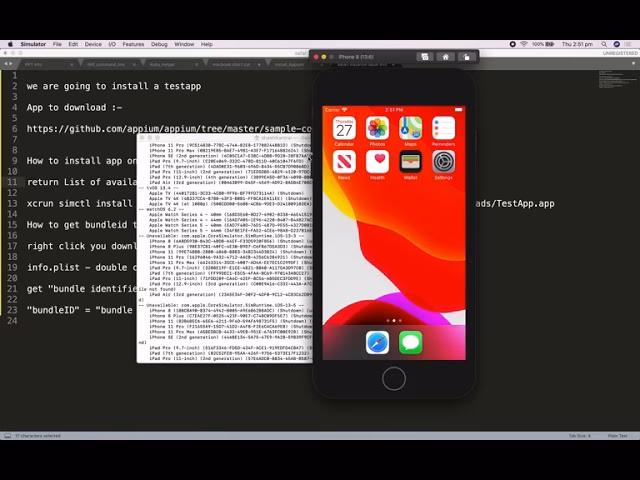The width and height of the screenshot is (640, 480).
Task: Close the PPT info editor tab
Action: click(x=72, y=64)
